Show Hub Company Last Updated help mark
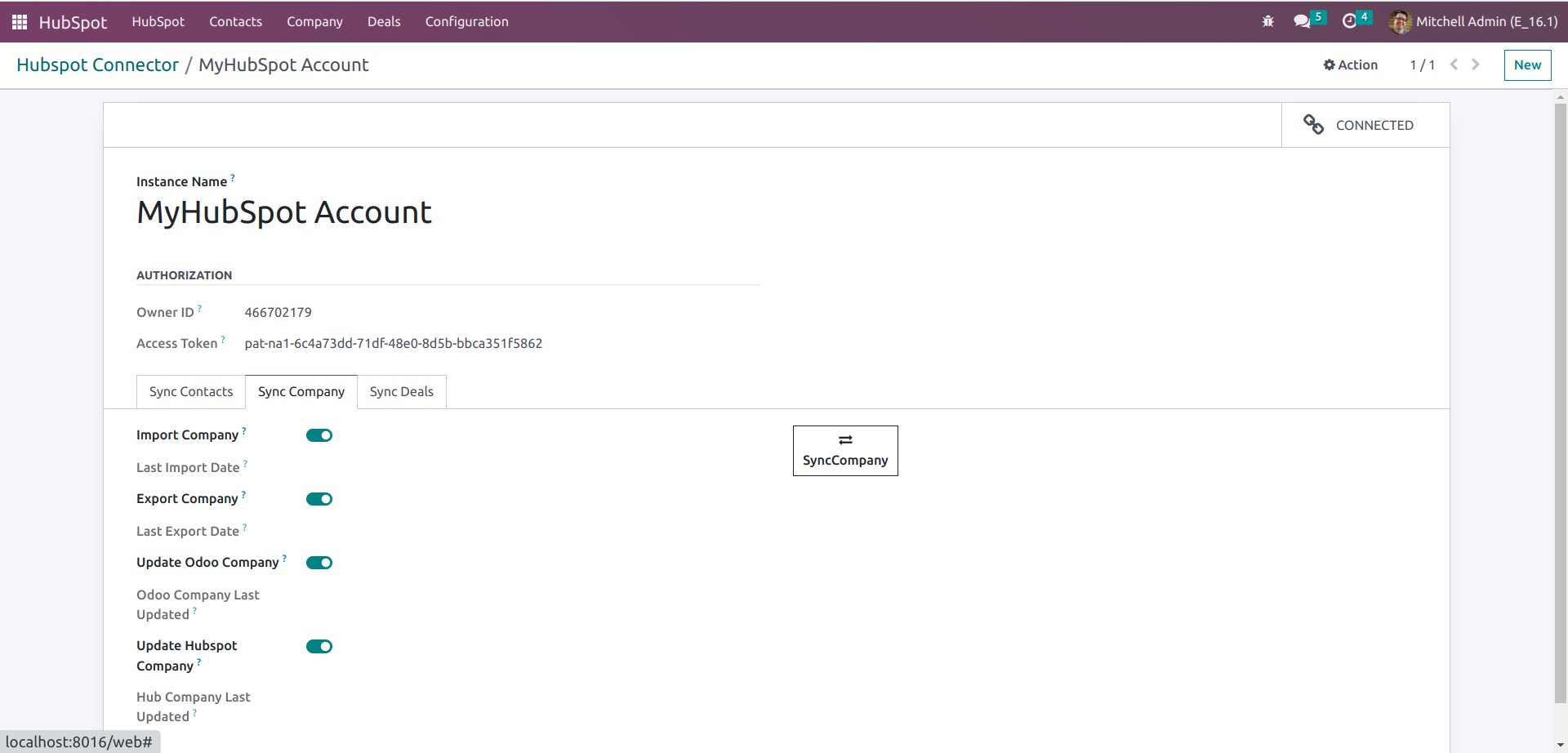The width and height of the screenshot is (1568, 753). [x=194, y=712]
